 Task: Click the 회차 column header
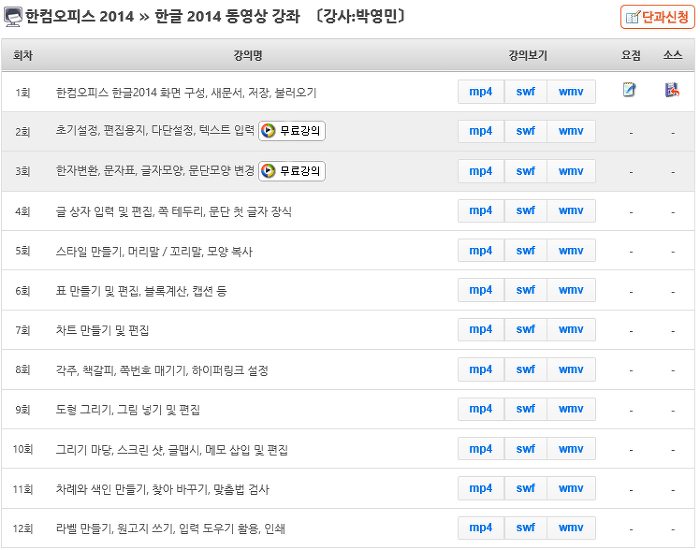pyautogui.click(x=23, y=55)
